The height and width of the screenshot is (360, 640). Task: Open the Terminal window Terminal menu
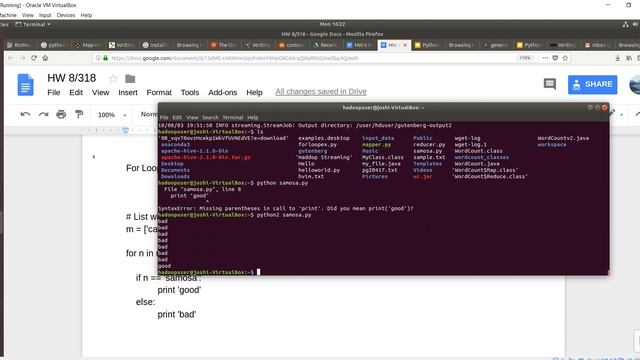pyautogui.click(x=233, y=117)
